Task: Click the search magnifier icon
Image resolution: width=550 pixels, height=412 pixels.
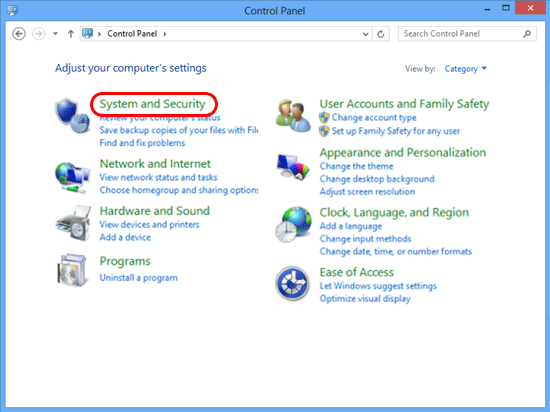Action: [527, 34]
